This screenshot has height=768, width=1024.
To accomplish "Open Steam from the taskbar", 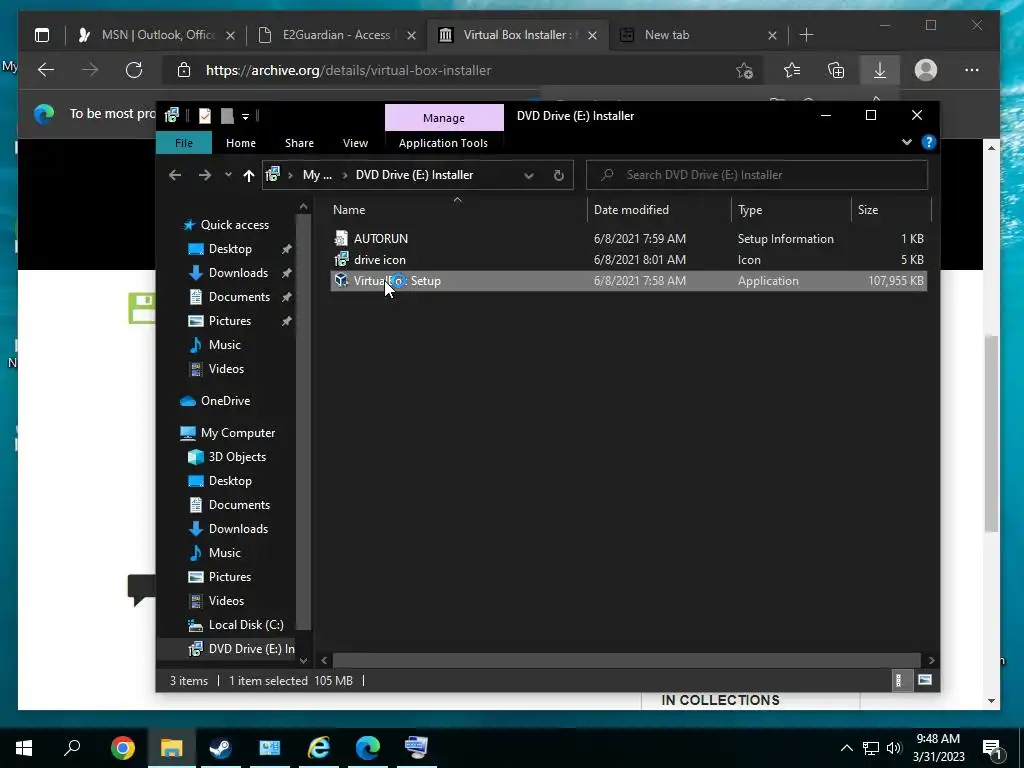I will 221,748.
